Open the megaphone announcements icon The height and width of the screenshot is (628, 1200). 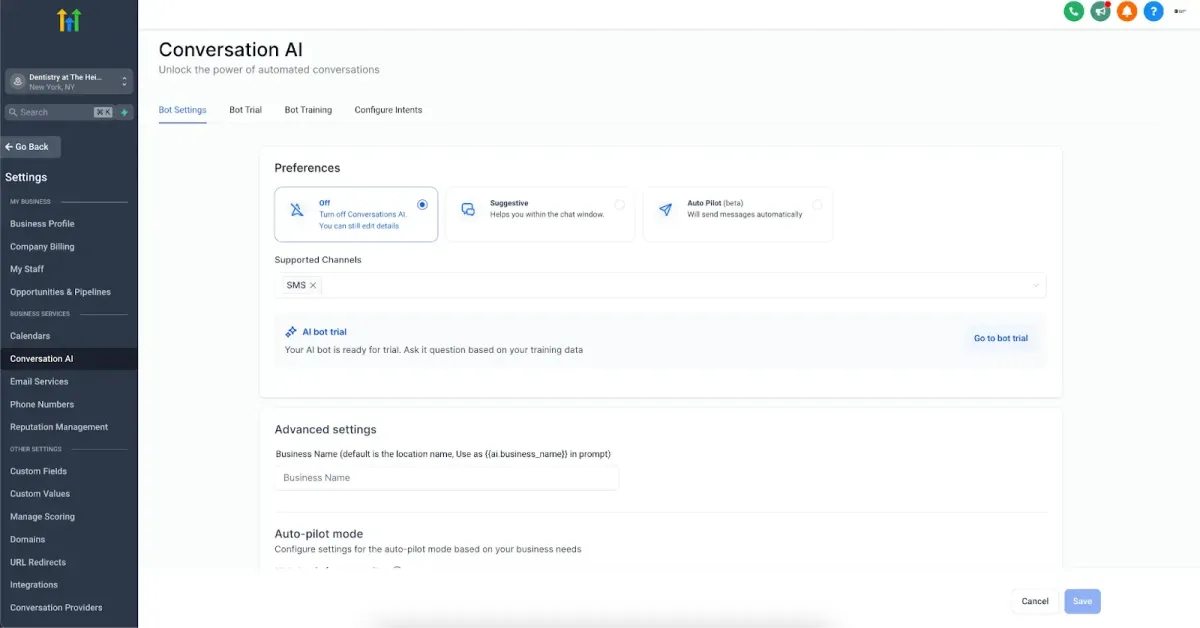pos(1100,12)
